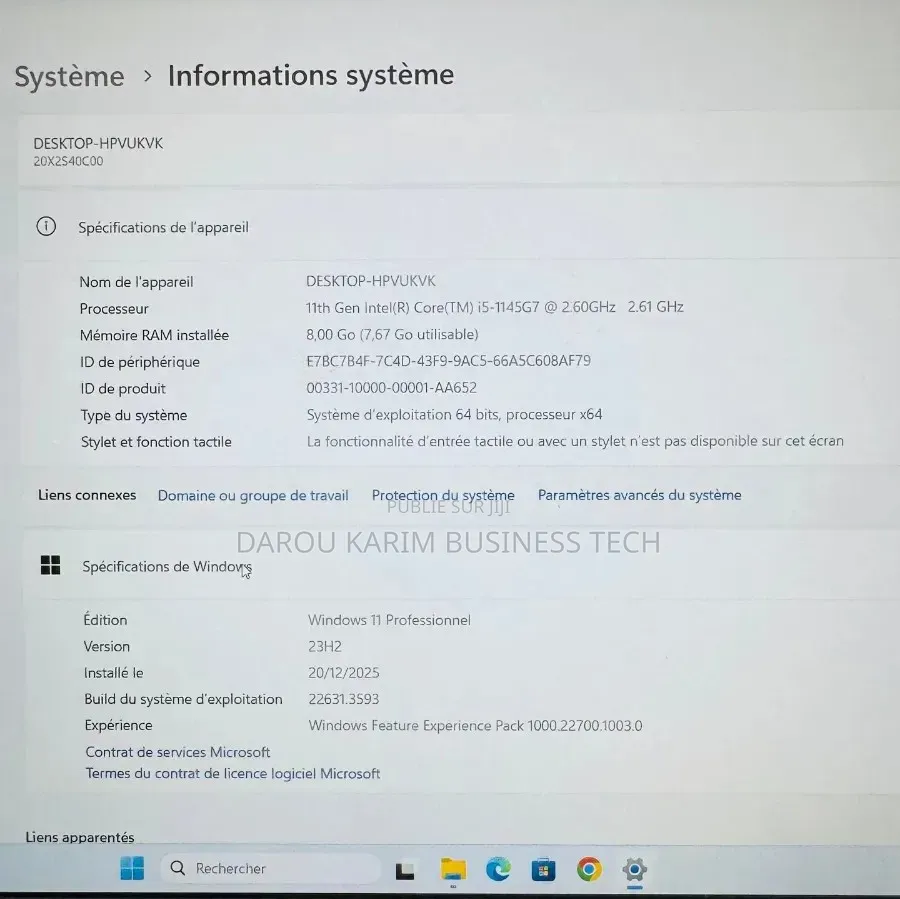900x899 pixels.
Task: Click the top DESKTOP-HPVUKVK header name
Action: point(98,143)
